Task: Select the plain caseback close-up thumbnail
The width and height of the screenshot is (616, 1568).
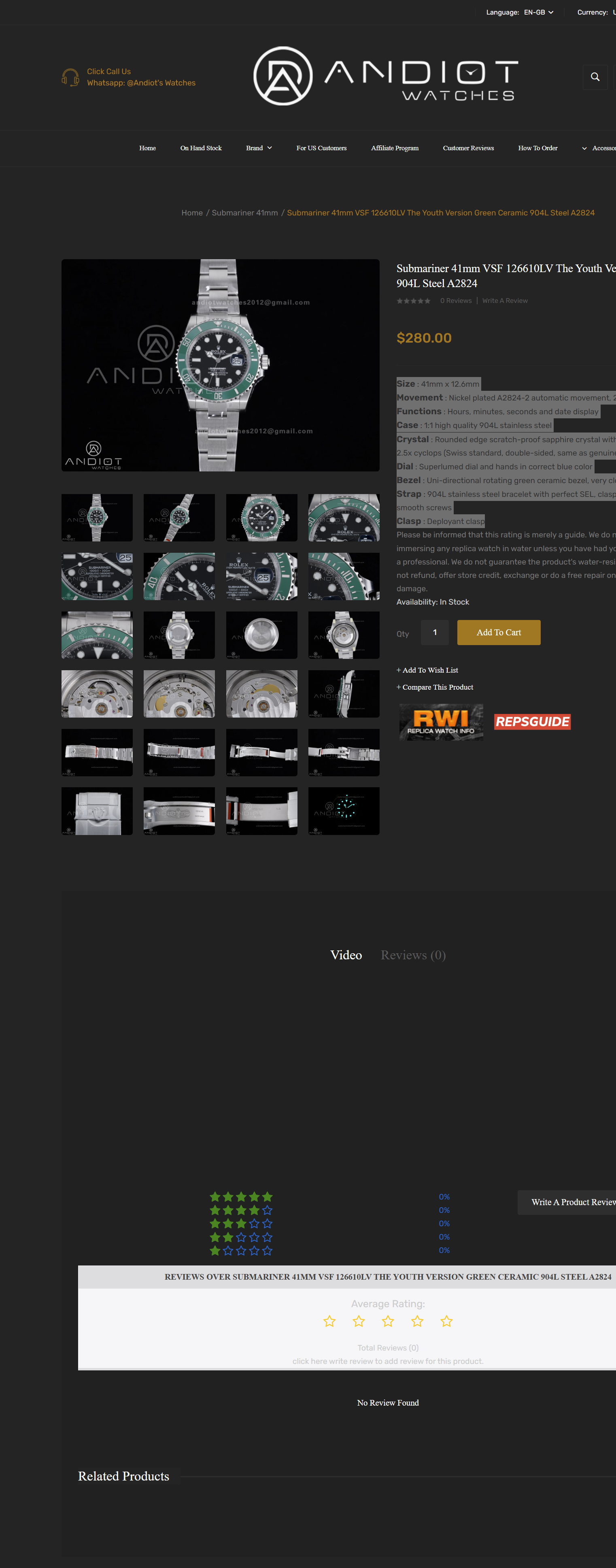Action: tap(261, 635)
